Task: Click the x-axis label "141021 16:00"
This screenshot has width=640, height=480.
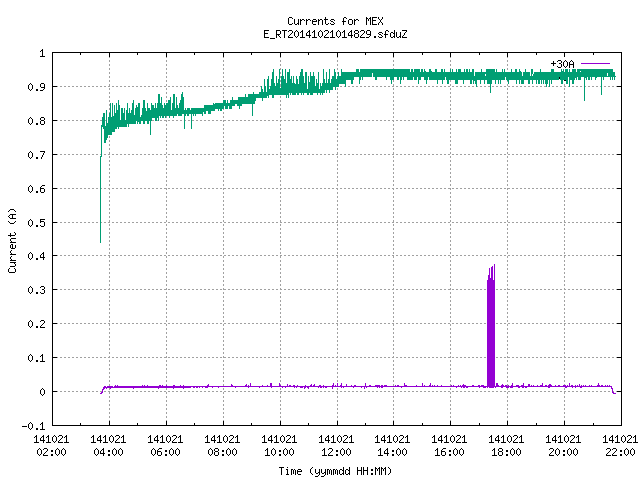Action: [x=449, y=445]
